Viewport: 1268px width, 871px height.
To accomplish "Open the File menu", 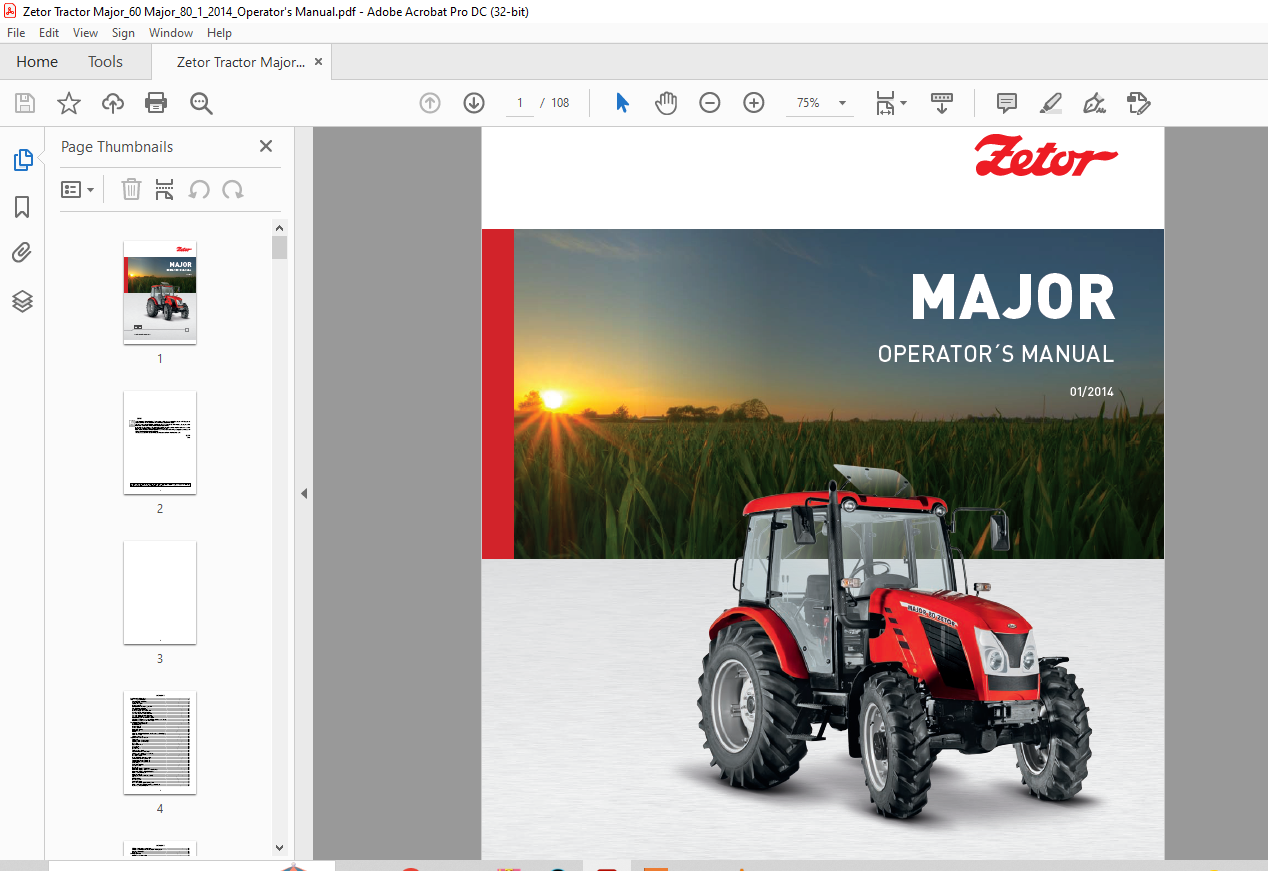I will click(x=16, y=33).
